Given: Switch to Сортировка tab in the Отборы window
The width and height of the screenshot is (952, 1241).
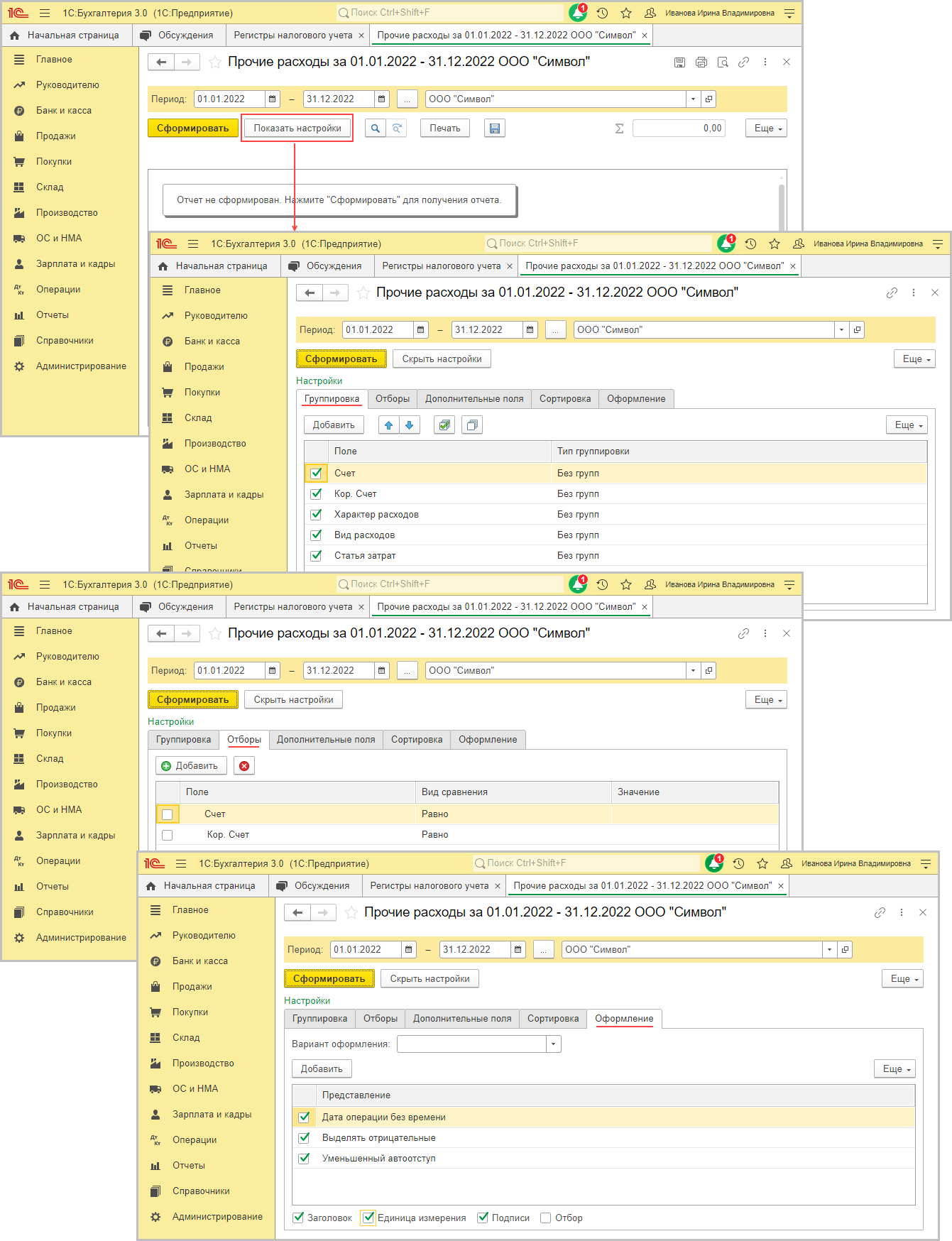Looking at the screenshot, I should tap(417, 740).
